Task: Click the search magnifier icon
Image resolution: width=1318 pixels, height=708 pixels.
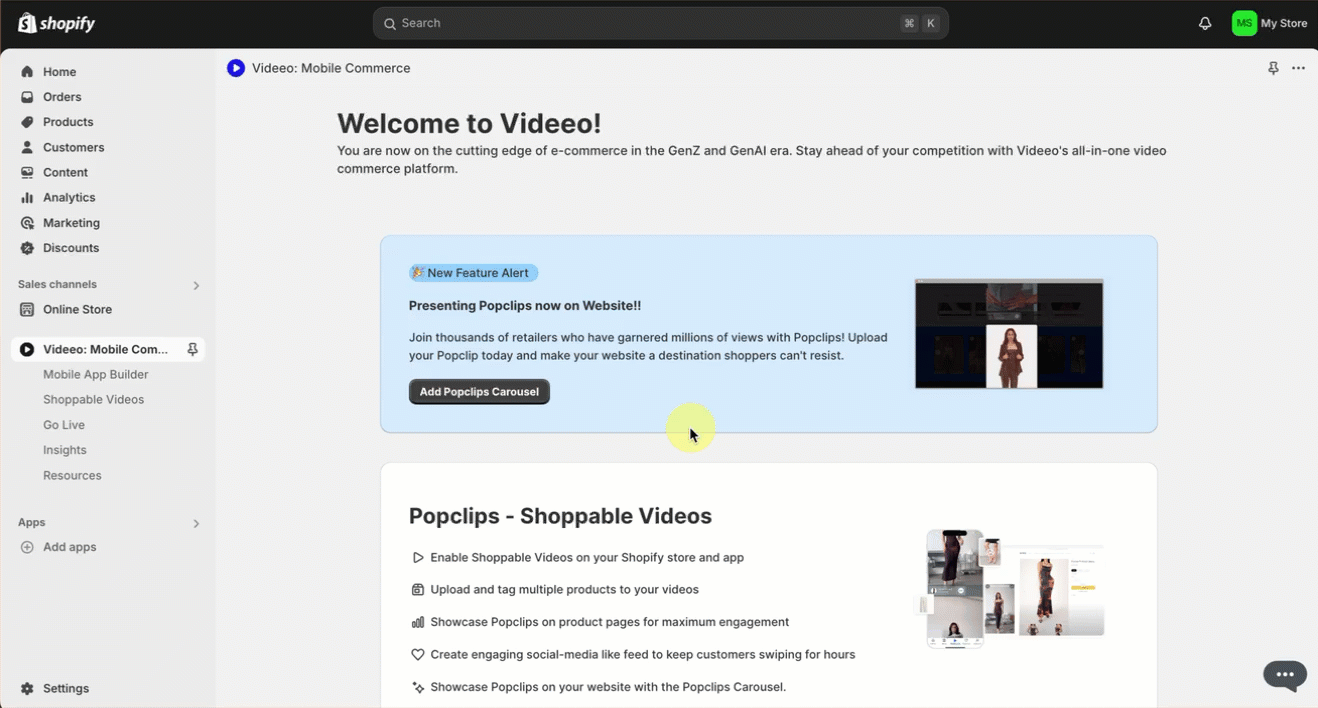Action: point(390,23)
